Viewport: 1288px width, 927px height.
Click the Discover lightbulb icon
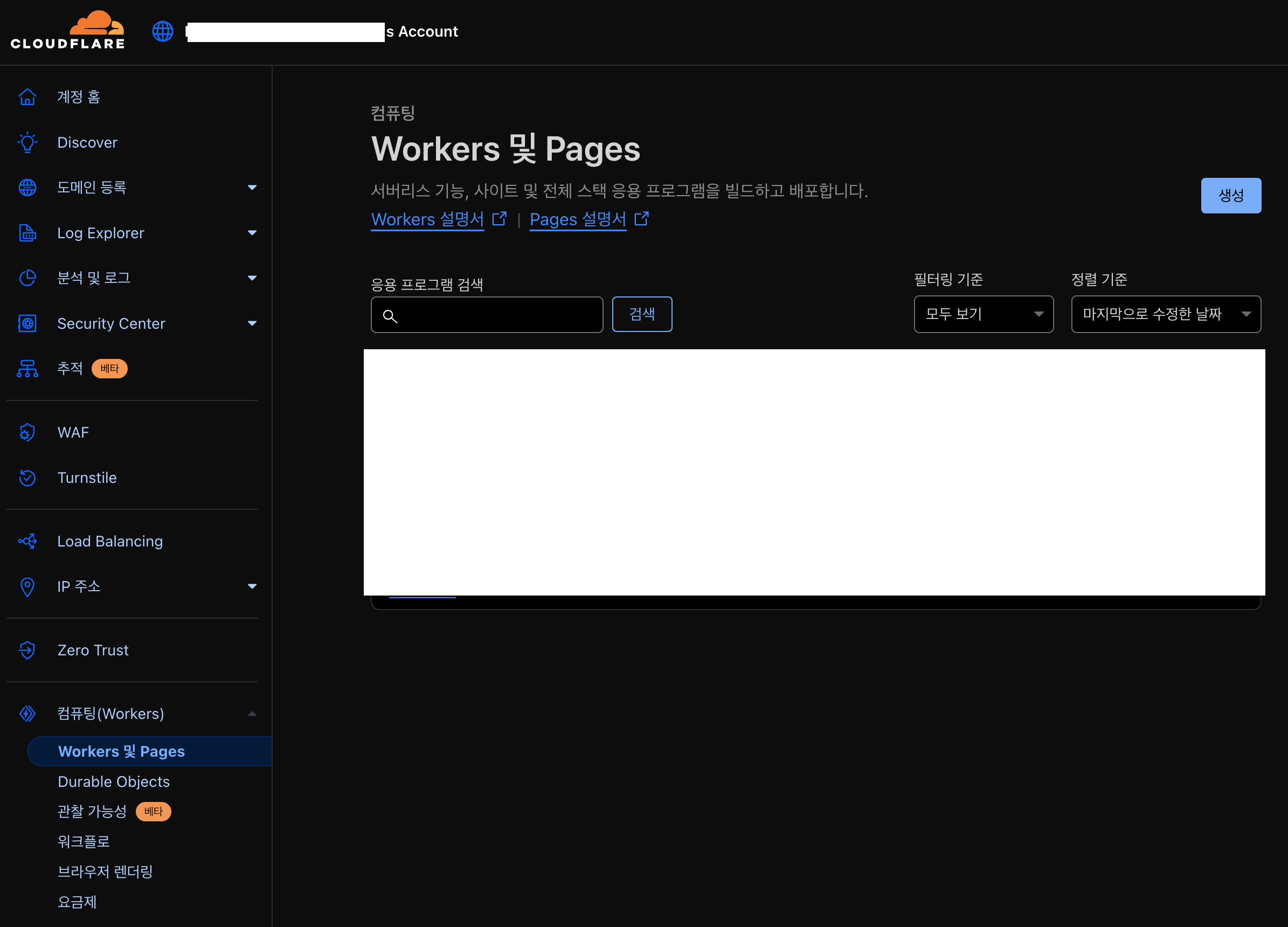coord(27,142)
